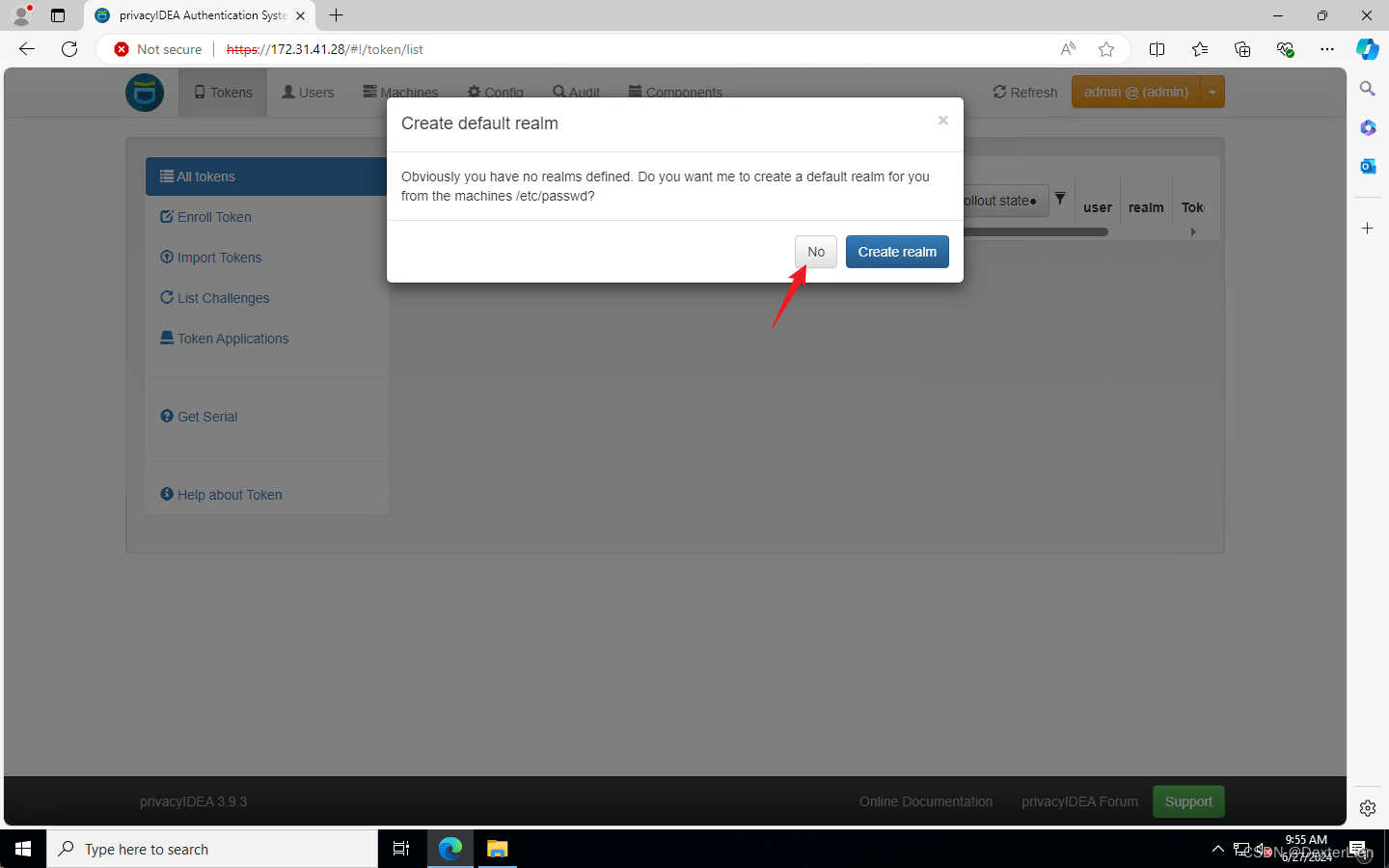Open the Task View icon
Image resolution: width=1389 pixels, height=868 pixels.
(401, 849)
